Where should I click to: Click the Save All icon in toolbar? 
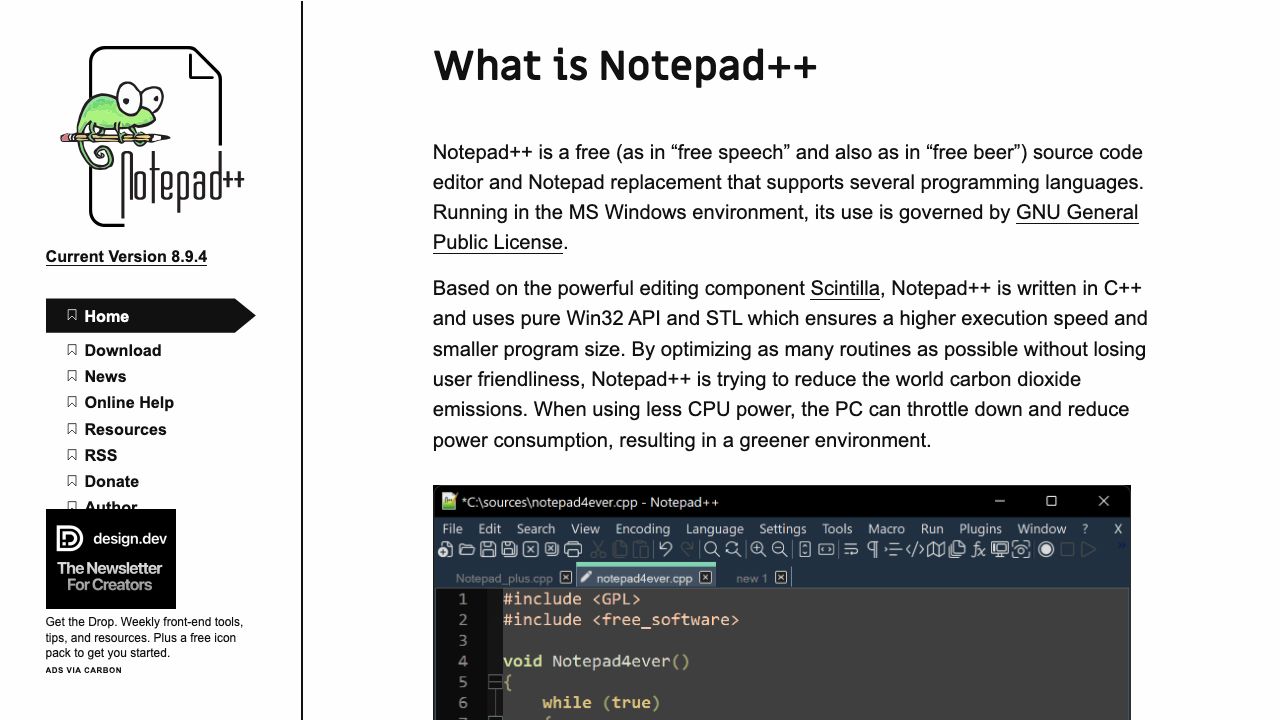click(x=509, y=549)
